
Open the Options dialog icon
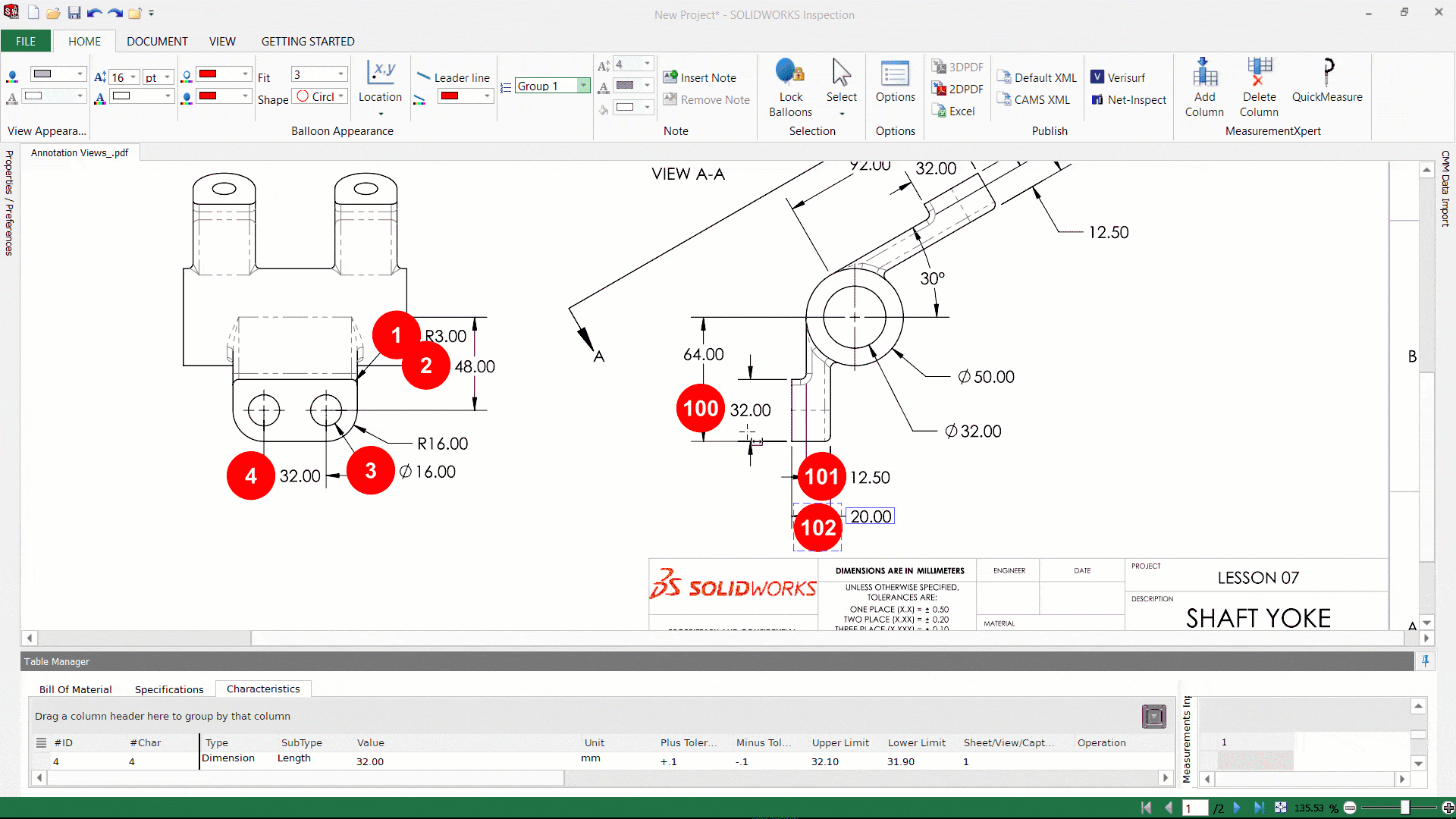click(x=895, y=73)
